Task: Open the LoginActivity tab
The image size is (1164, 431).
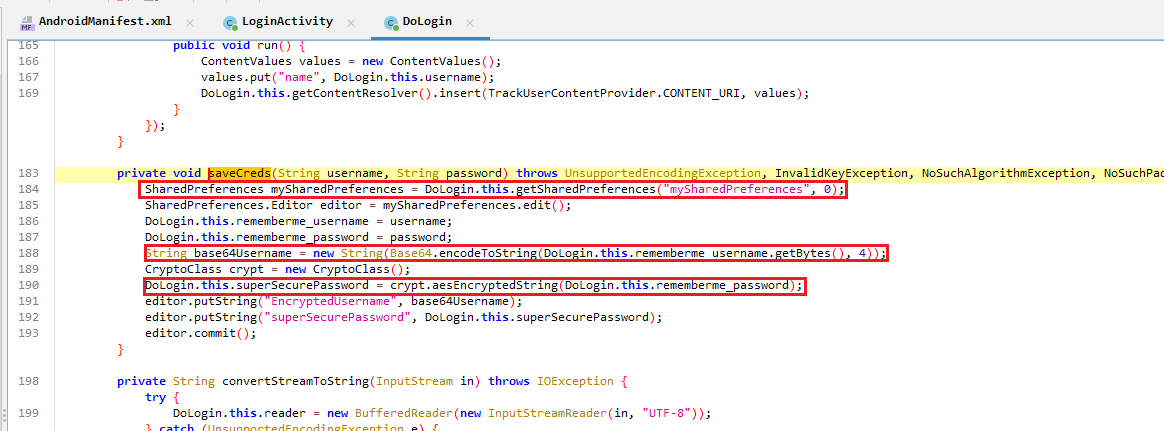Action: (x=289, y=22)
